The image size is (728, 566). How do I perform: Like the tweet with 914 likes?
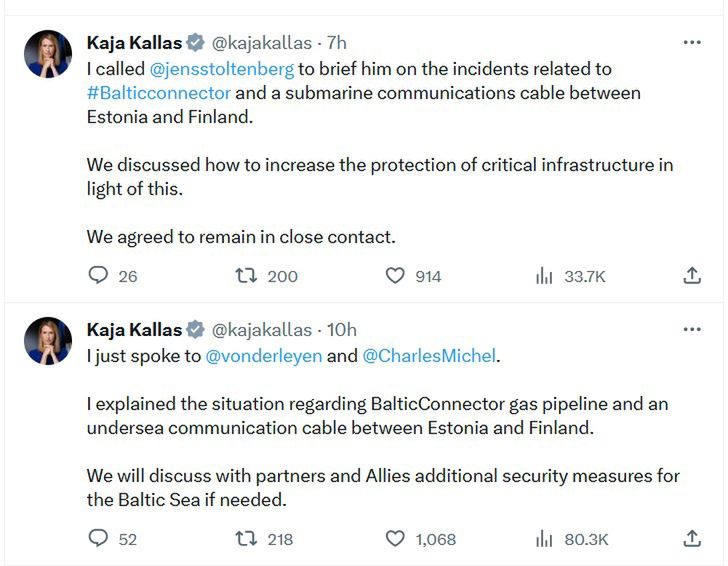coord(396,276)
